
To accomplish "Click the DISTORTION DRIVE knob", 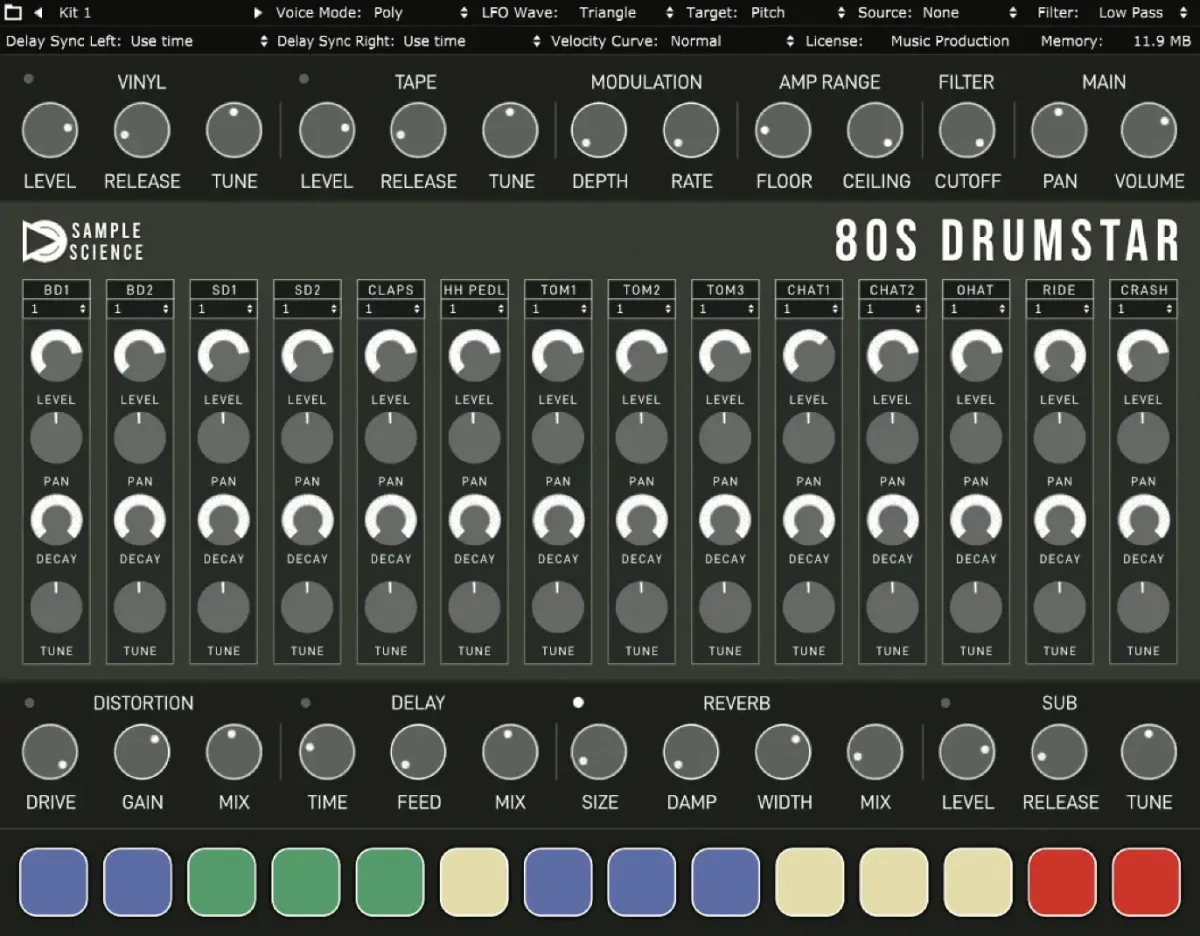I will (50, 752).
